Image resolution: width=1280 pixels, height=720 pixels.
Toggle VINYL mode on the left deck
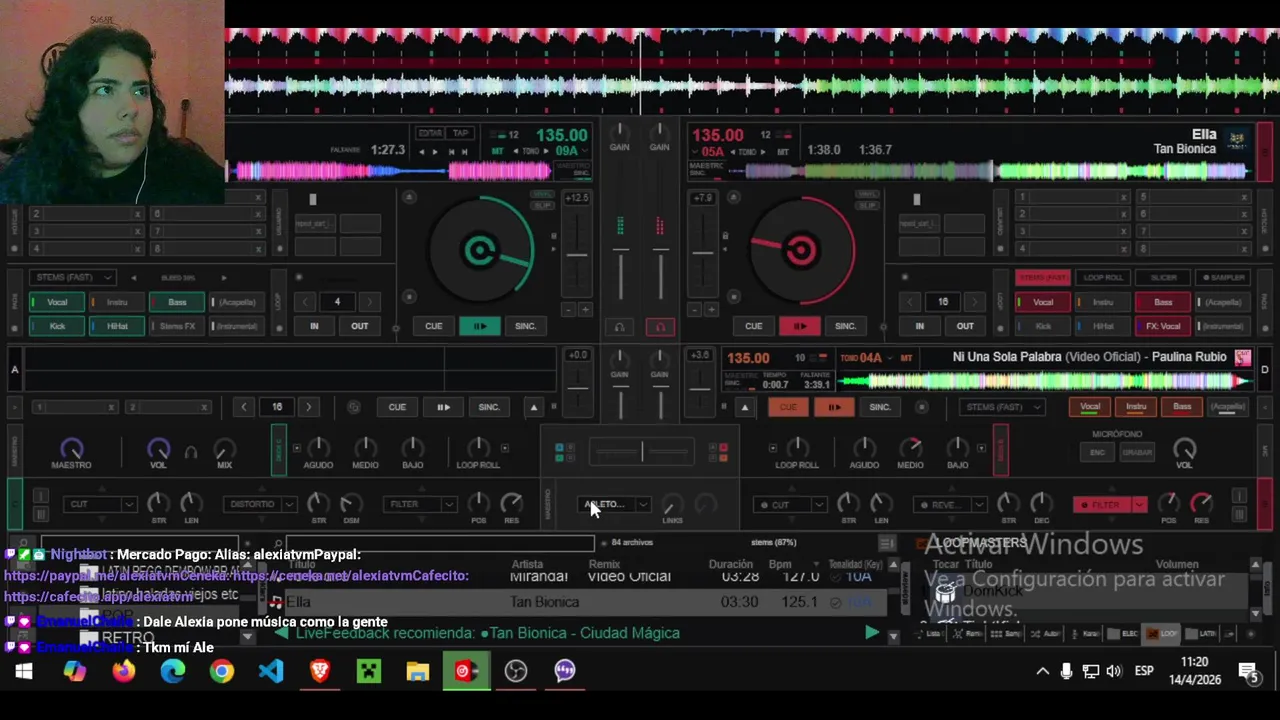[541, 195]
